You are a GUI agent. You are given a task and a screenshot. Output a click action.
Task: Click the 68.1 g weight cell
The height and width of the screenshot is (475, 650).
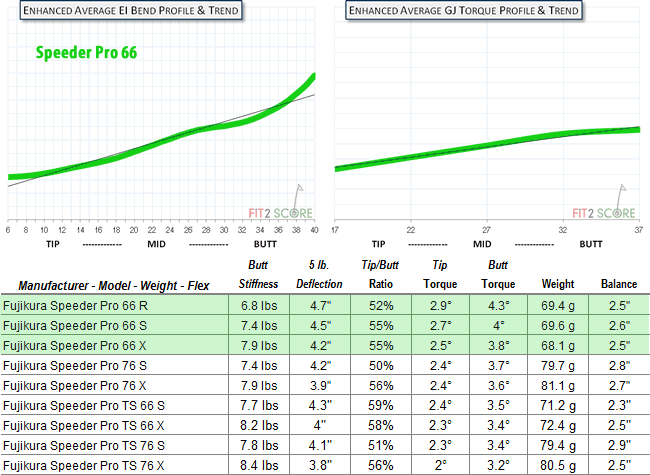coord(558,345)
